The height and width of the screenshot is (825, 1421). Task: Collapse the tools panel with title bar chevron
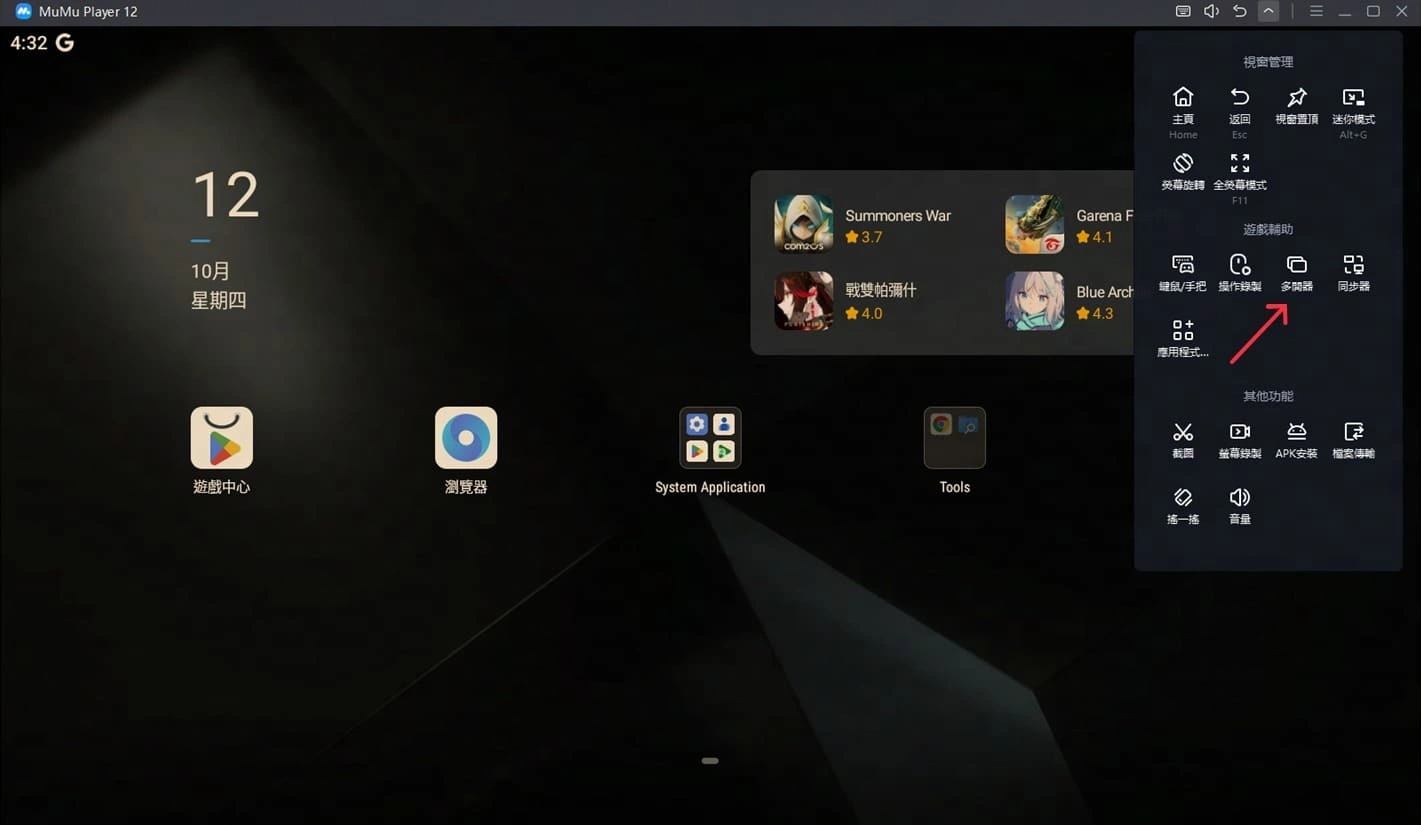(1268, 12)
